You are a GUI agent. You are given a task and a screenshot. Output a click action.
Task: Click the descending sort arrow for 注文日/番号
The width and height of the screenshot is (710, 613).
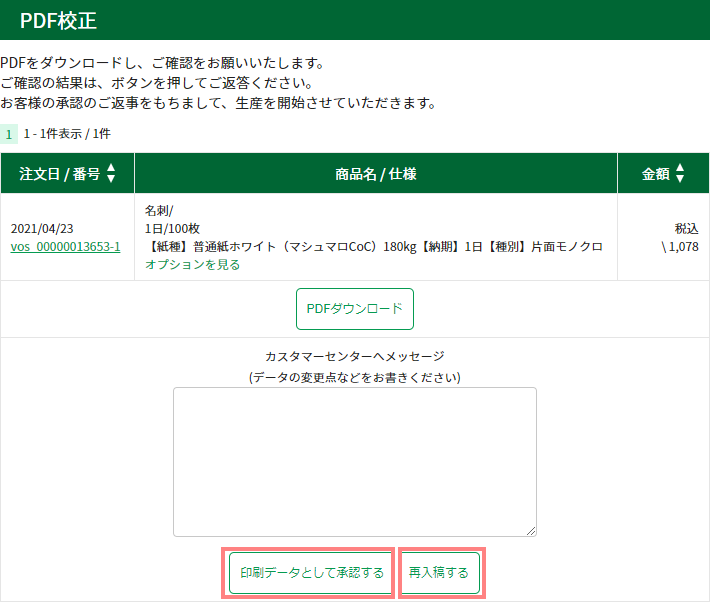point(111,179)
